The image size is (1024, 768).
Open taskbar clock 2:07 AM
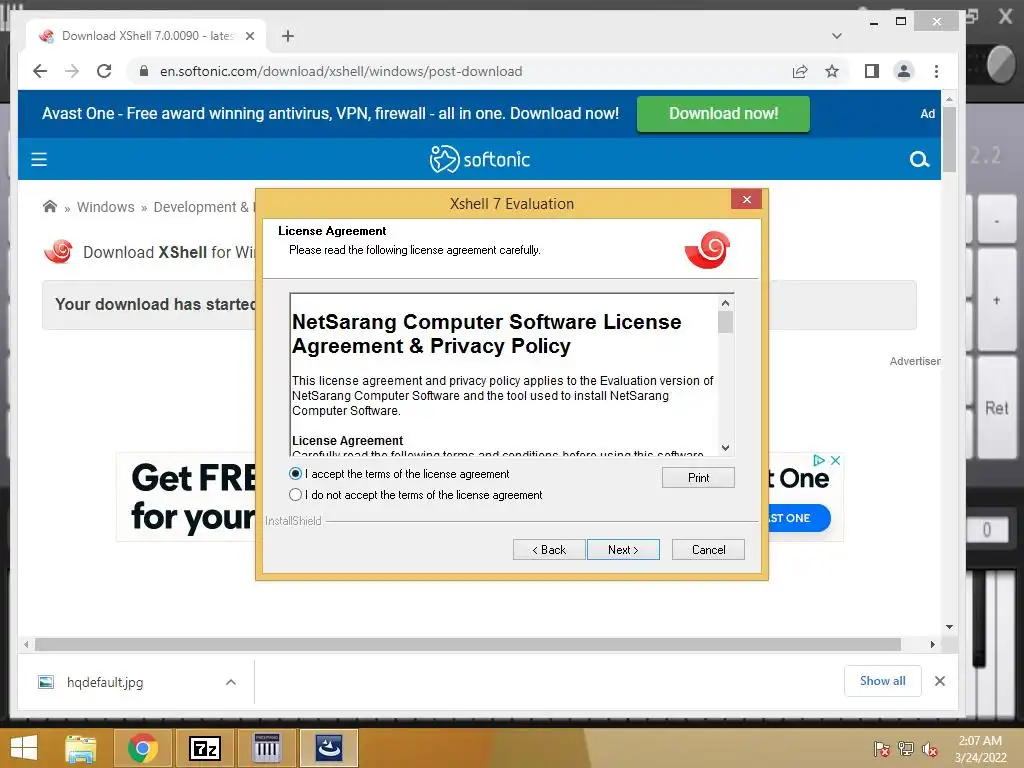click(980, 749)
